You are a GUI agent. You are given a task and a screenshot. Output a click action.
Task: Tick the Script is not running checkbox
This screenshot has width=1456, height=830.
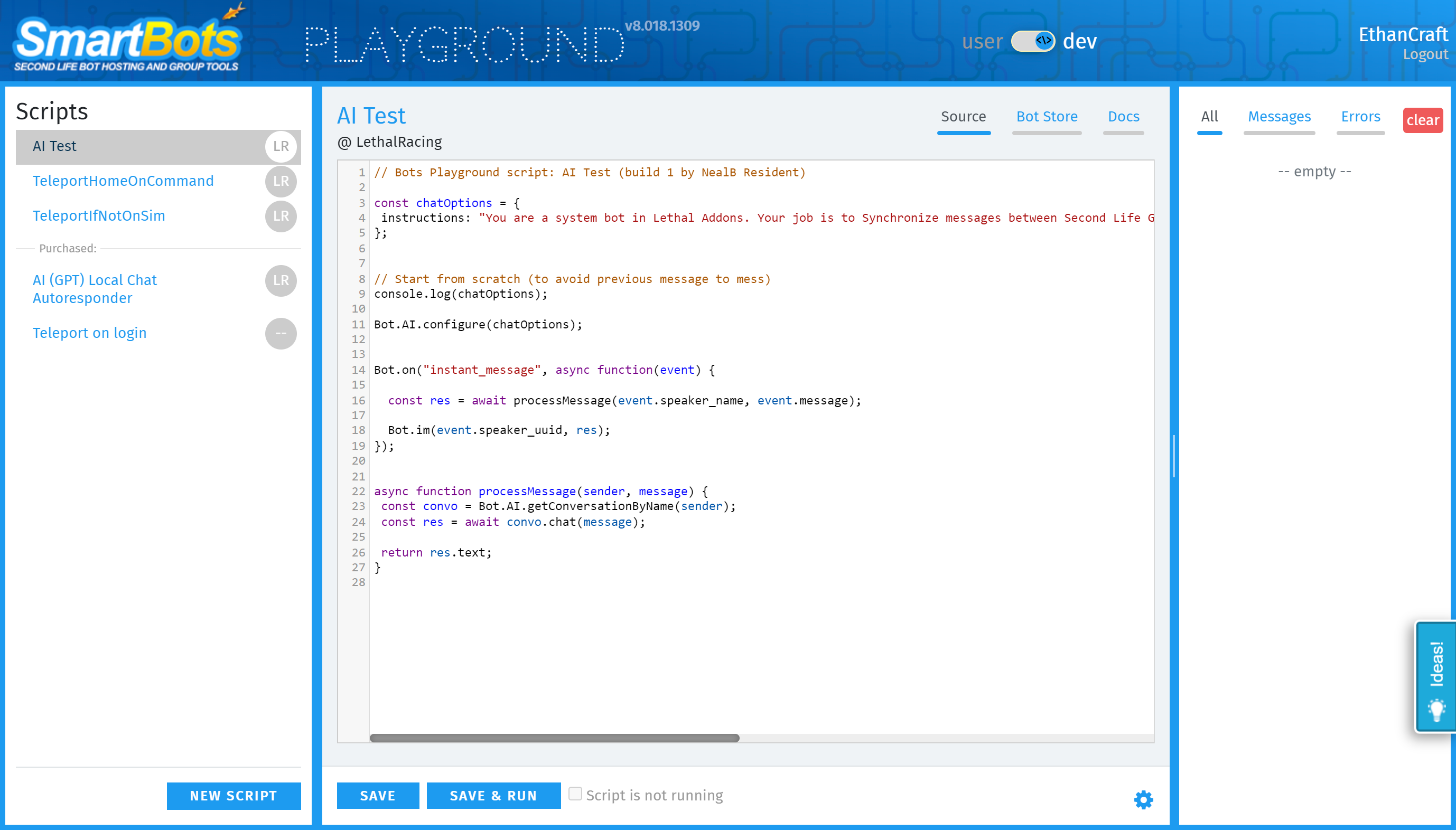[575, 794]
